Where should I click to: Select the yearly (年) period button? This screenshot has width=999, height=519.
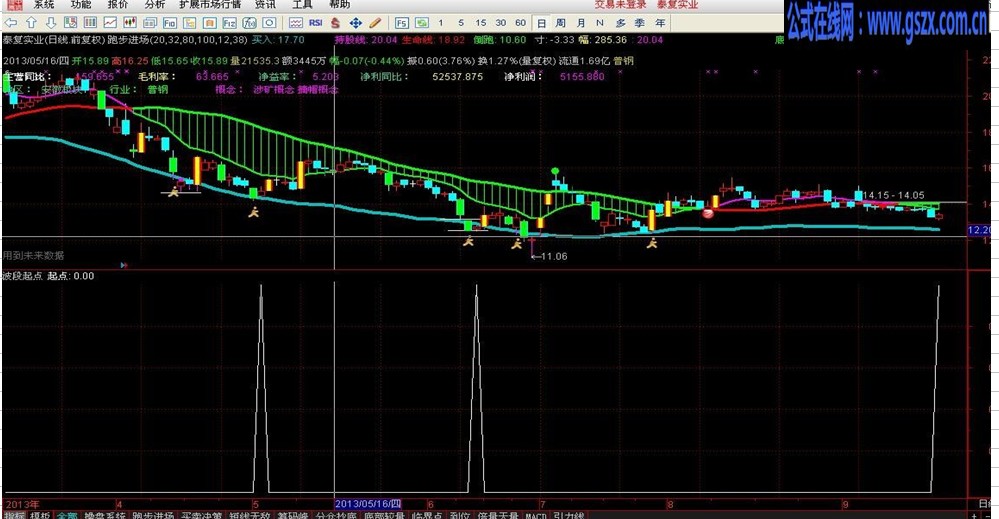tap(660, 23)
